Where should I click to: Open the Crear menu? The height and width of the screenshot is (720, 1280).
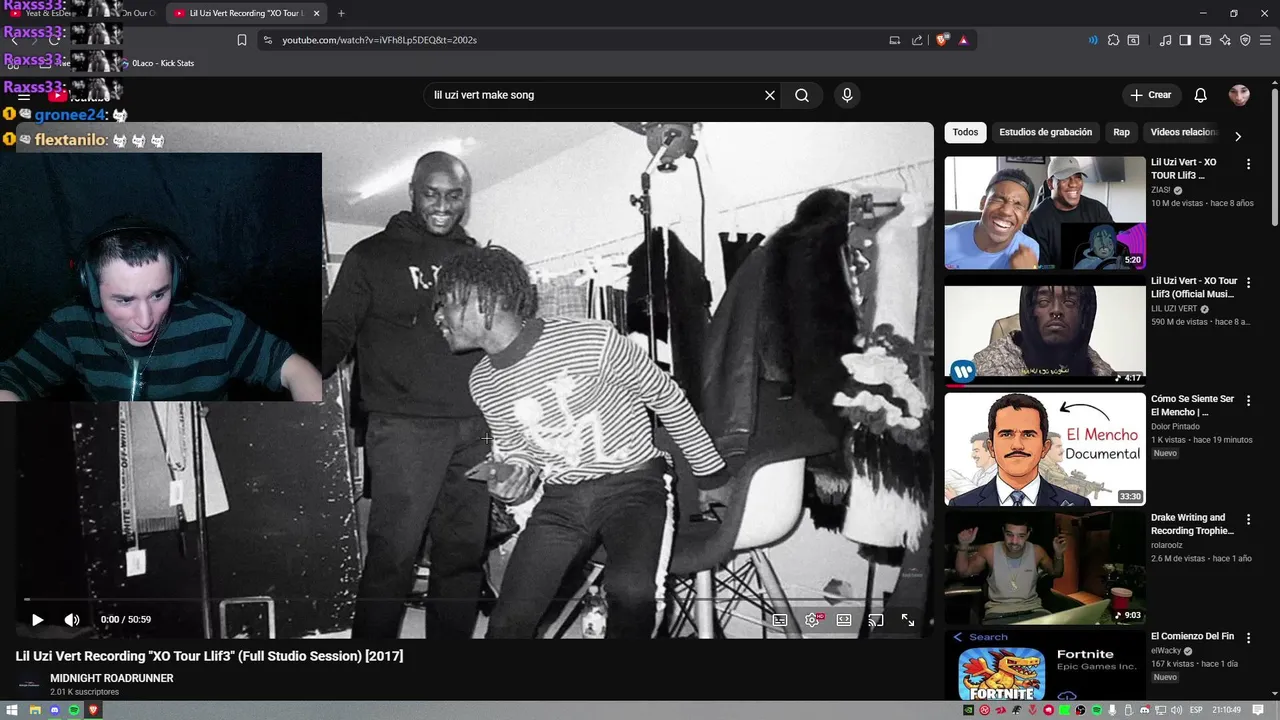pyautogui.click(x=1151, y=95)
